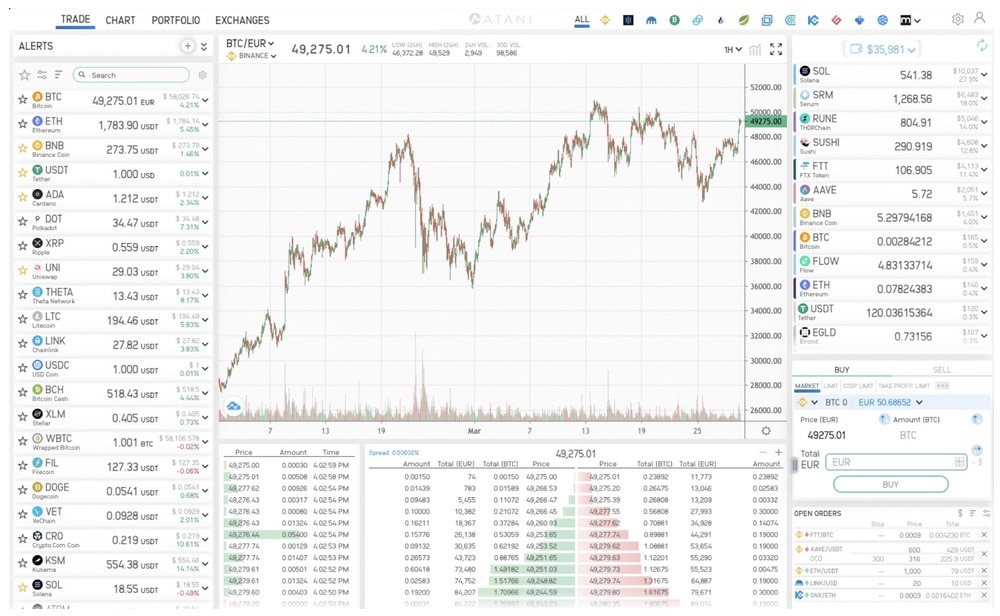Toggle fullscreen chart mode

pyautogui.click(x=776, y=49)
